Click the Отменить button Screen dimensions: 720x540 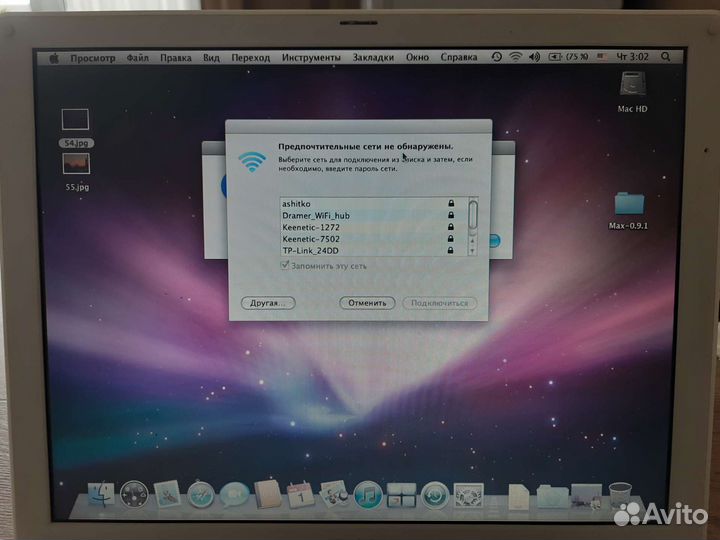(367, 303)
